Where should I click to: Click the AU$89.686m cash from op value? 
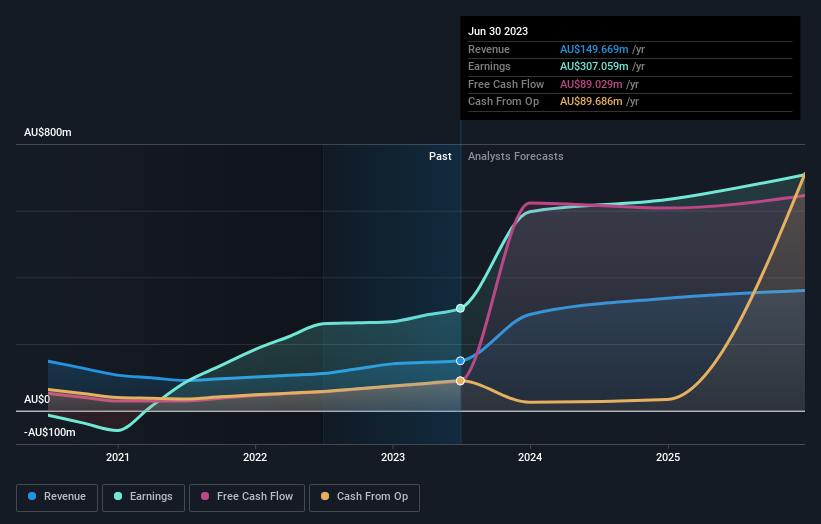(591, 102)
